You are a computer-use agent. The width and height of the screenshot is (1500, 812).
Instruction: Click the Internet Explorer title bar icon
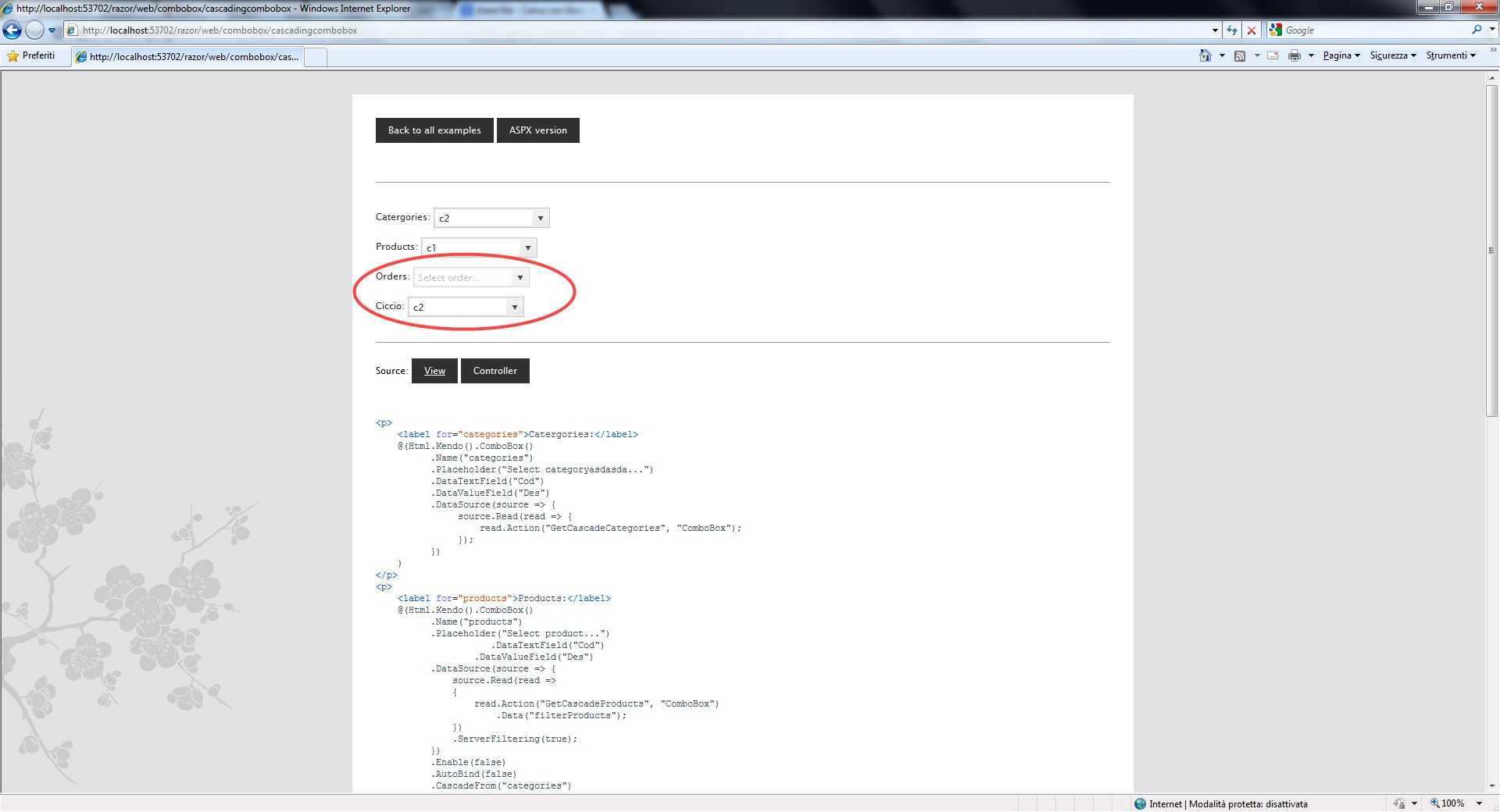8,9
